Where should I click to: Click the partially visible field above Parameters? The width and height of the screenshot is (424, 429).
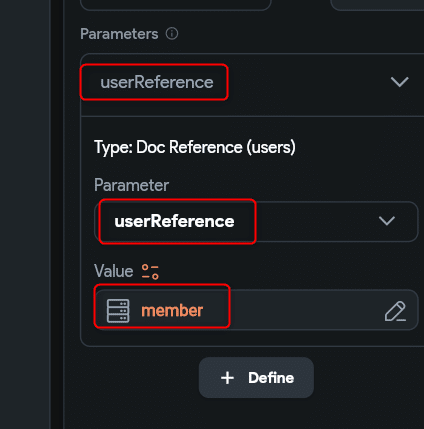pyautogui.click(x=176, y=5)
